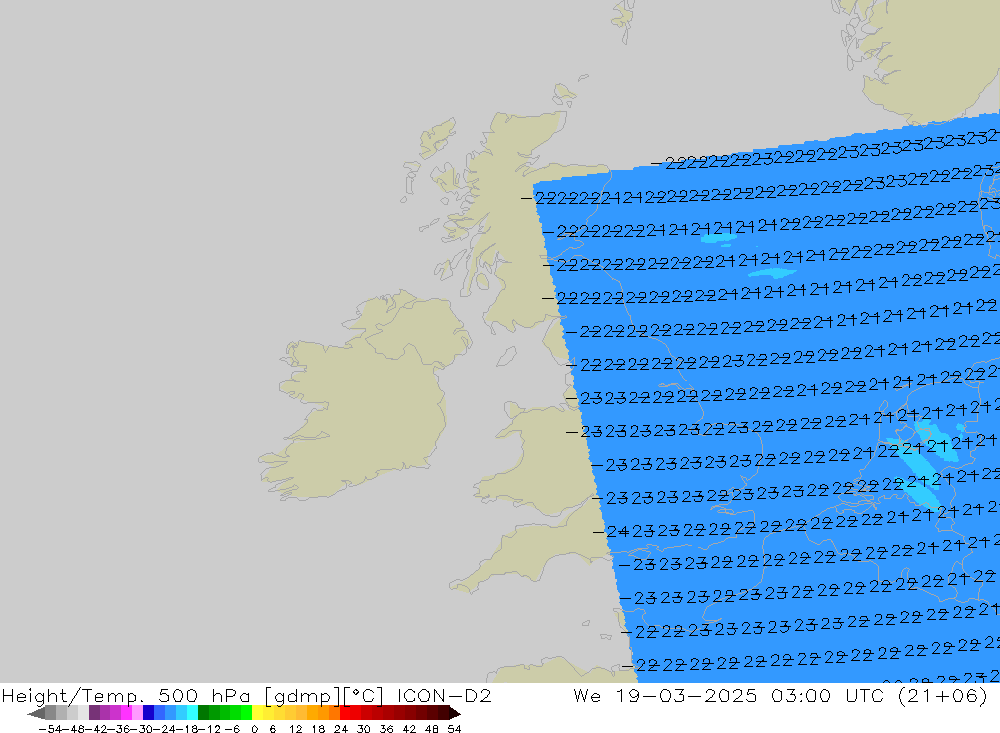Viewport: 1000px width, 733px height.
Task: Click the '24' value under the legend
Action: 341,729
